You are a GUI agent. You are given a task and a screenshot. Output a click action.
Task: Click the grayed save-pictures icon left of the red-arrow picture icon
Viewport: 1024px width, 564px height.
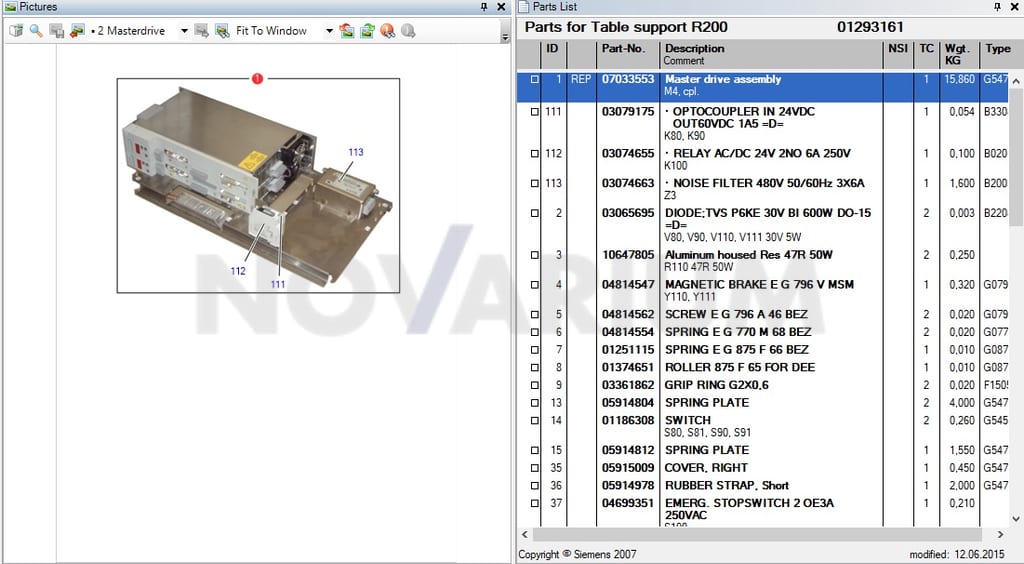[x=57, y=31]
